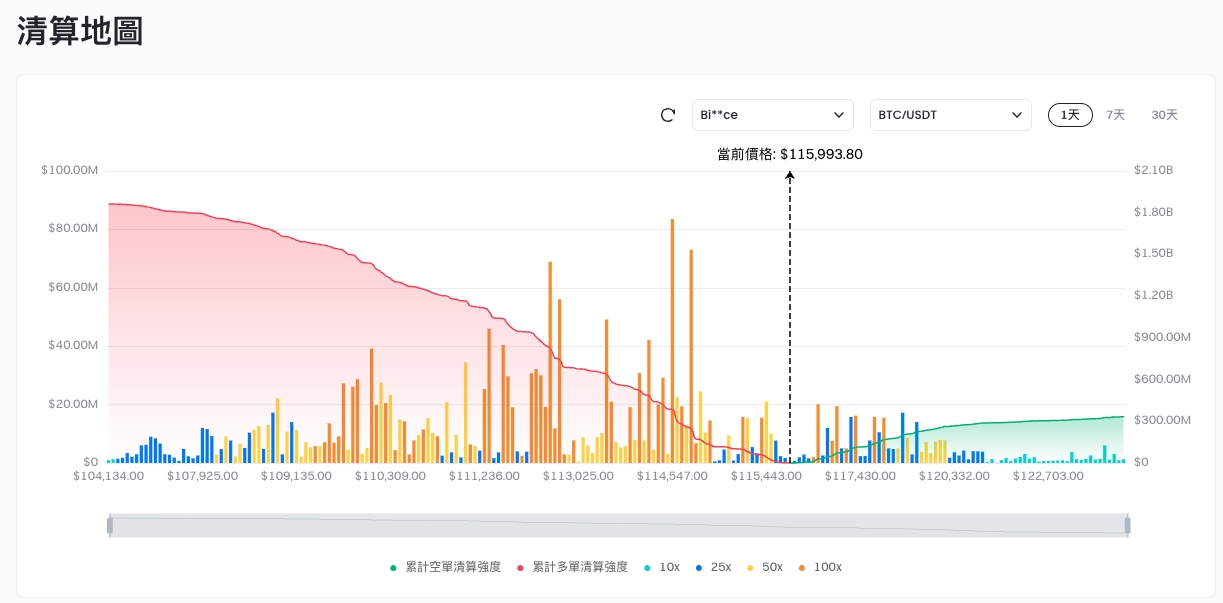This screenshot has height=603, width=1223.
Task: Toggle 累計多單清算強度 legend series
Action: click(x=579, y=567)
